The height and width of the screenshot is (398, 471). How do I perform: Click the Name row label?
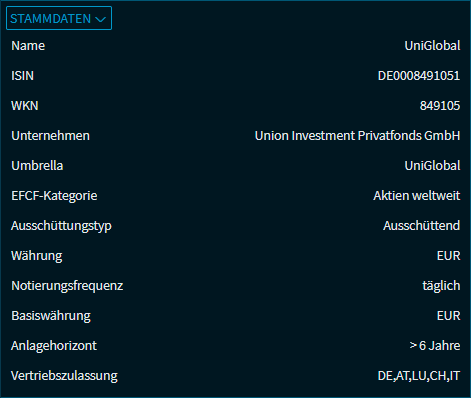(28, 46)
